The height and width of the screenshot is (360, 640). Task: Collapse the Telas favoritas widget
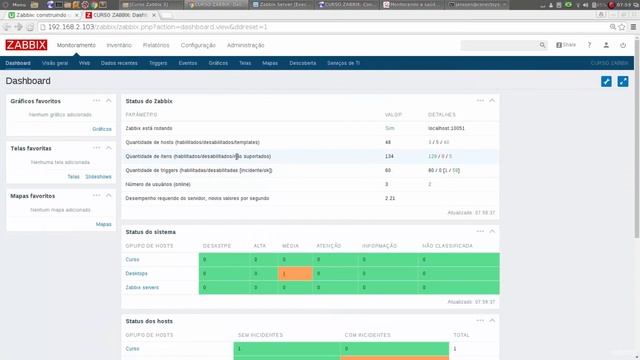click(x=109, y=148)
